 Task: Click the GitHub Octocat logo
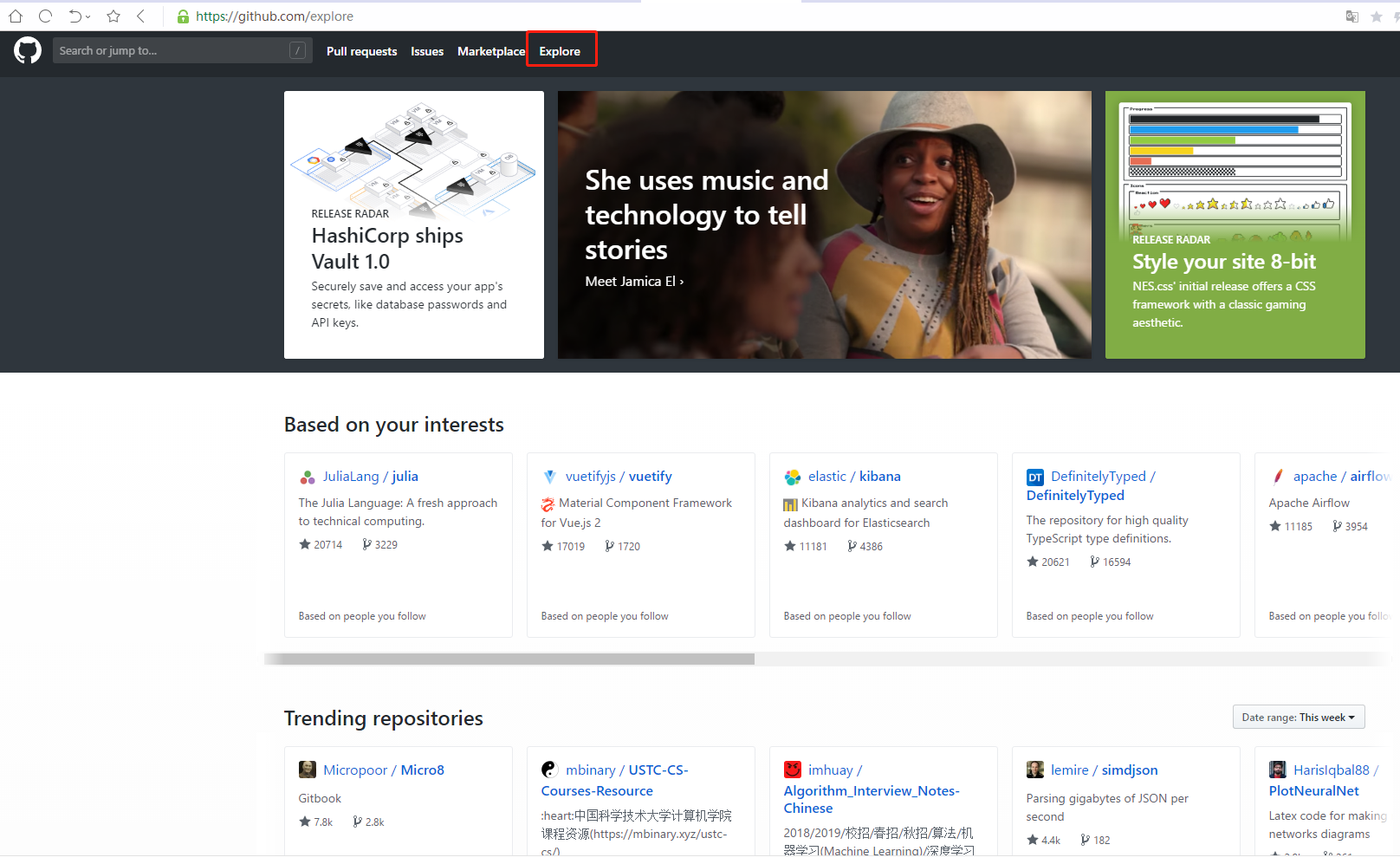(28, 50)
